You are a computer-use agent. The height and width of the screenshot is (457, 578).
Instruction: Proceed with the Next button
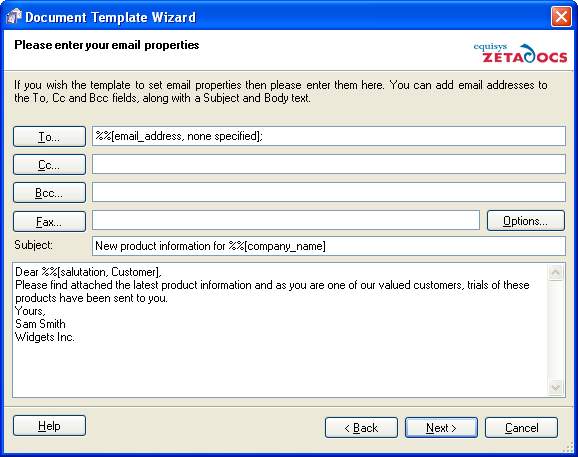click(x=441, y=428)
